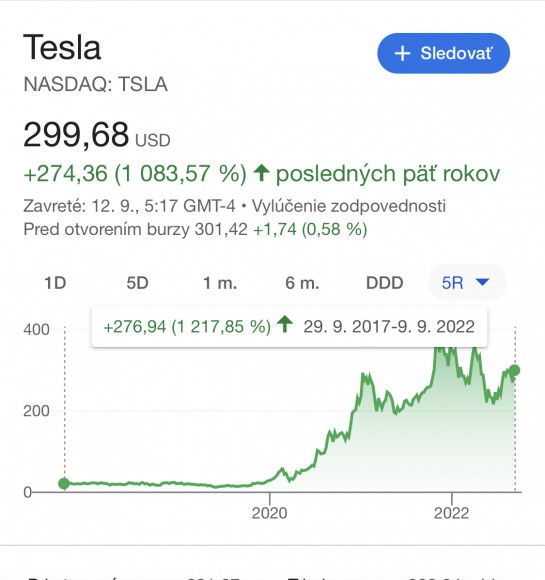This screenshot has height=580, width=545.
Task: Click the green up arrow beside percentage
Action: (262, 173)
